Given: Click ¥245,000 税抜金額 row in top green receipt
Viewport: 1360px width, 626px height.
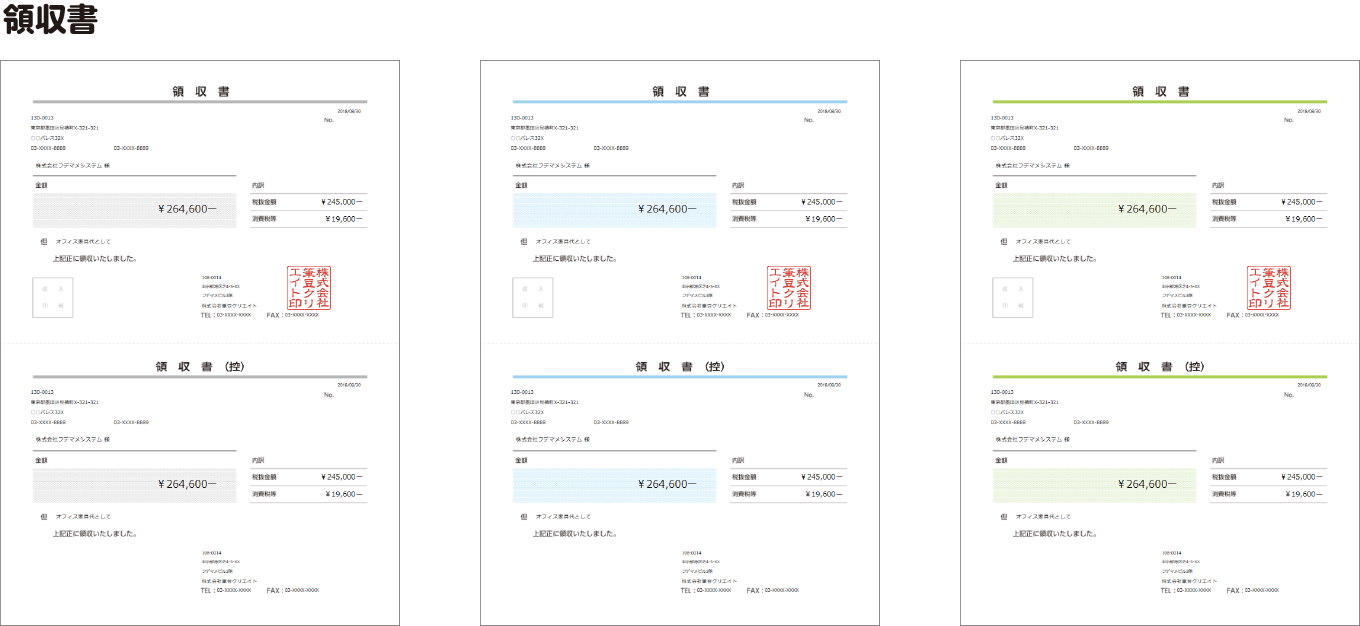Looking at the screenshot, I should [1268, 201].
